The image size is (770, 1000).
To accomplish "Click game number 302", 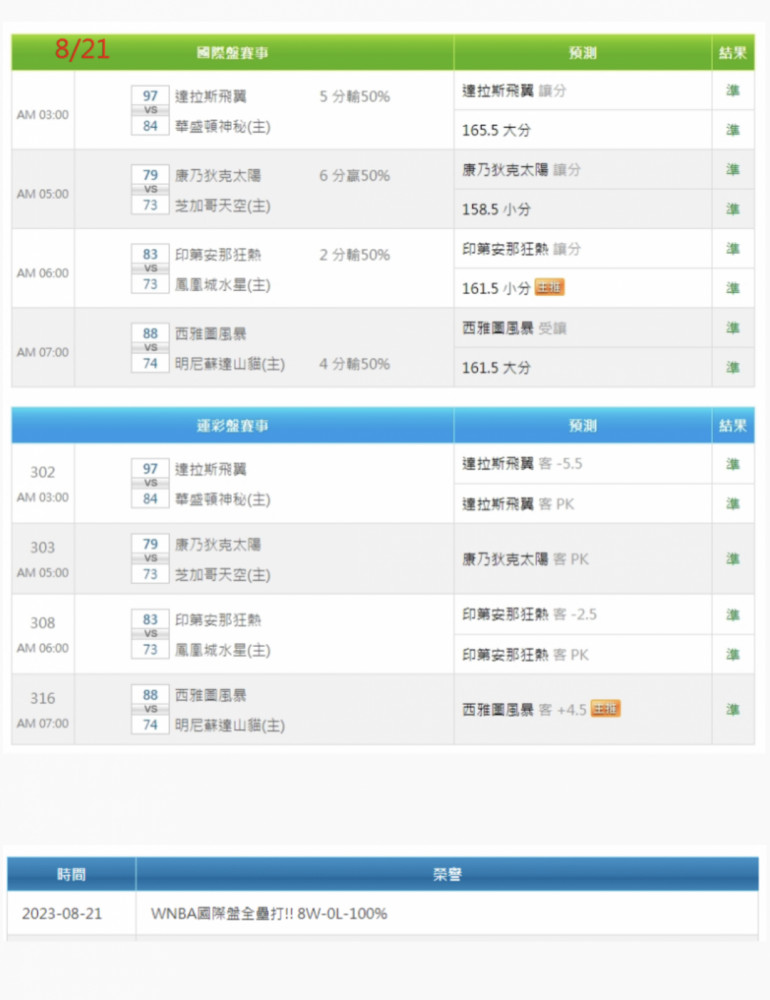I will point(43,472).
